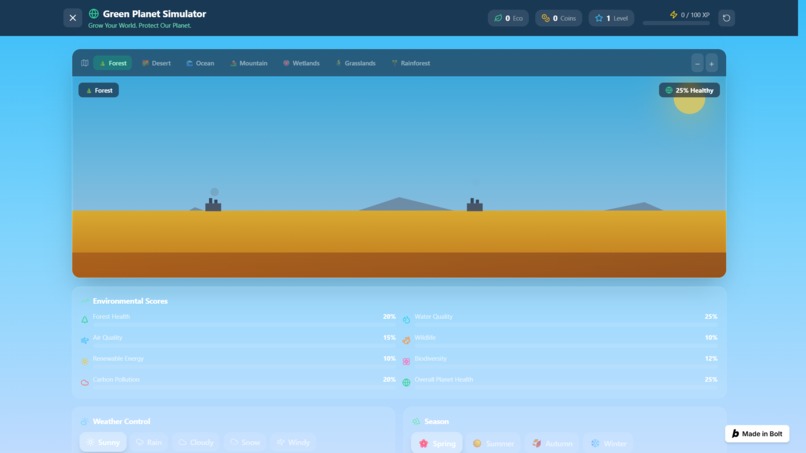Click the Air Quality 15% value
This screenshot has width=806, height=453.
pyautogui.click(x=389, y=337)
